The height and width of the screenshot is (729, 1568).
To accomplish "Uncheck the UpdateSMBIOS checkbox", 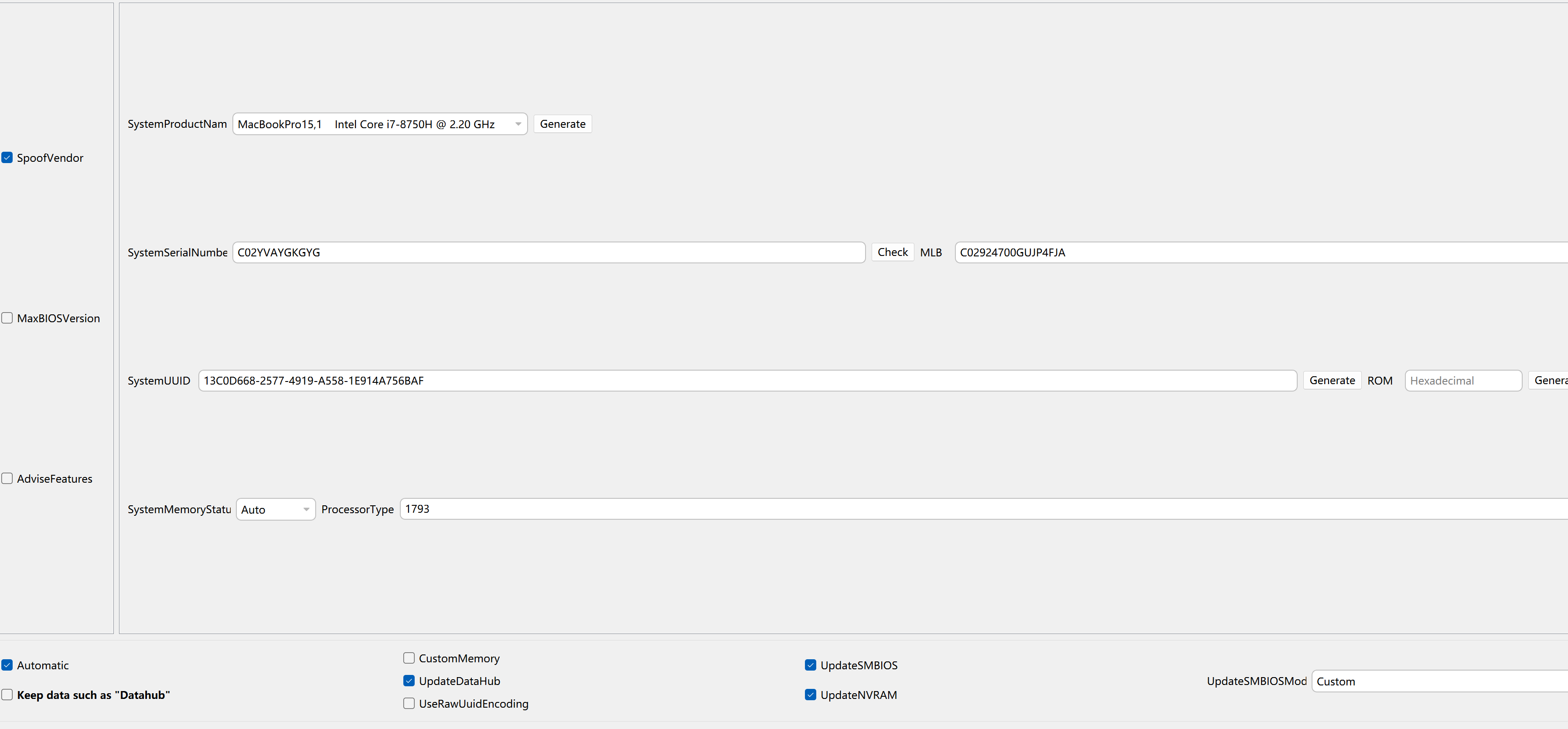I will [810, 665].
